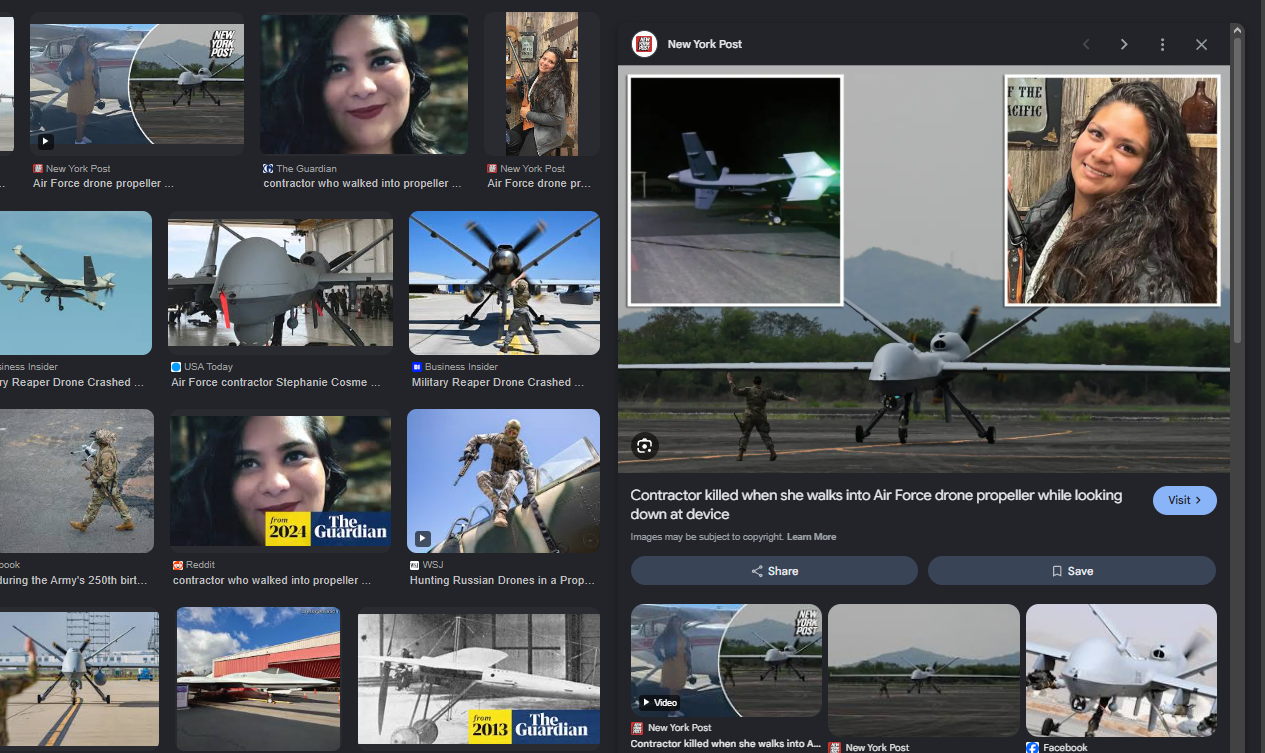Open Business Insider spinning propeller drone image
The height and width of the screenshot is (753, 1265).
coord(504,283)
